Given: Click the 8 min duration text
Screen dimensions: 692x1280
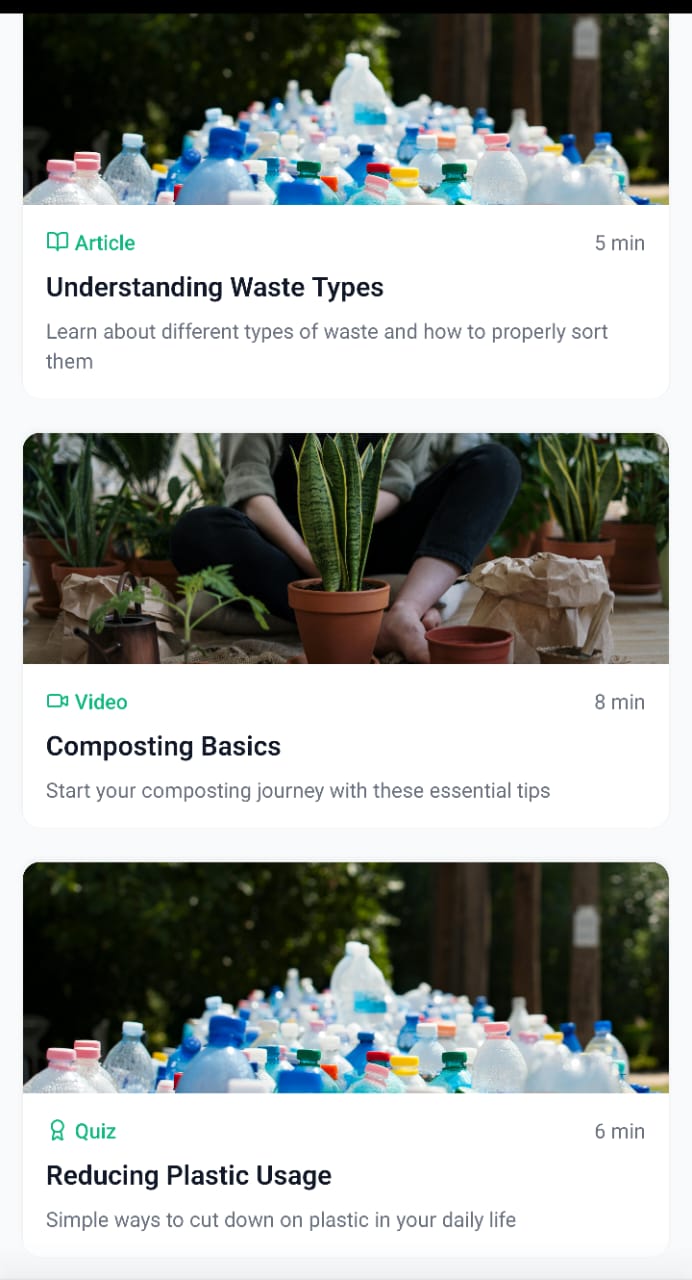Looking at the screenshot, I should [x=620, y=702].
